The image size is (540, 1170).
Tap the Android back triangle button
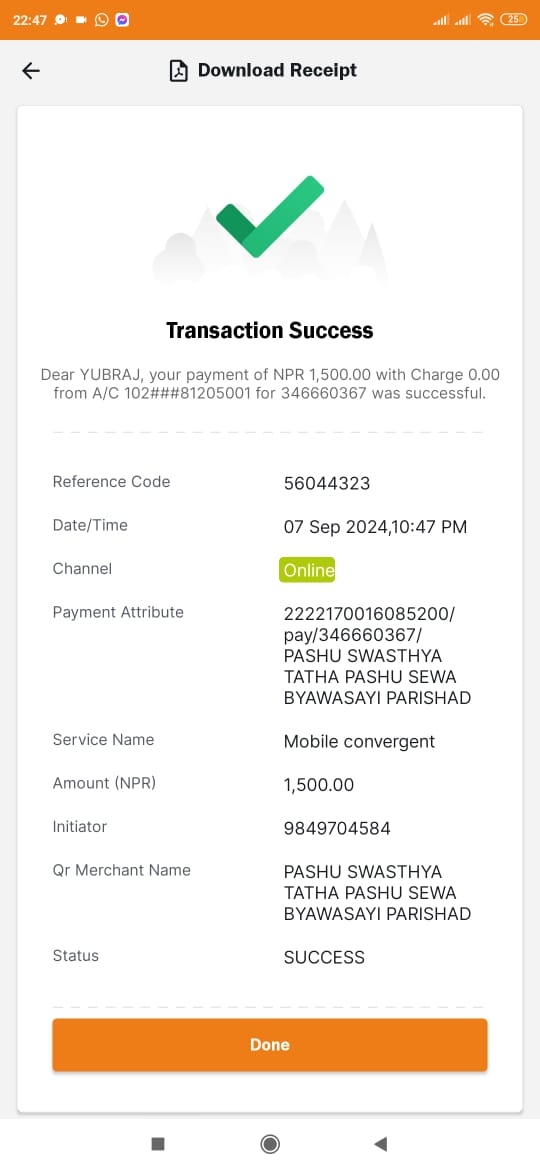click(380, 1143)
